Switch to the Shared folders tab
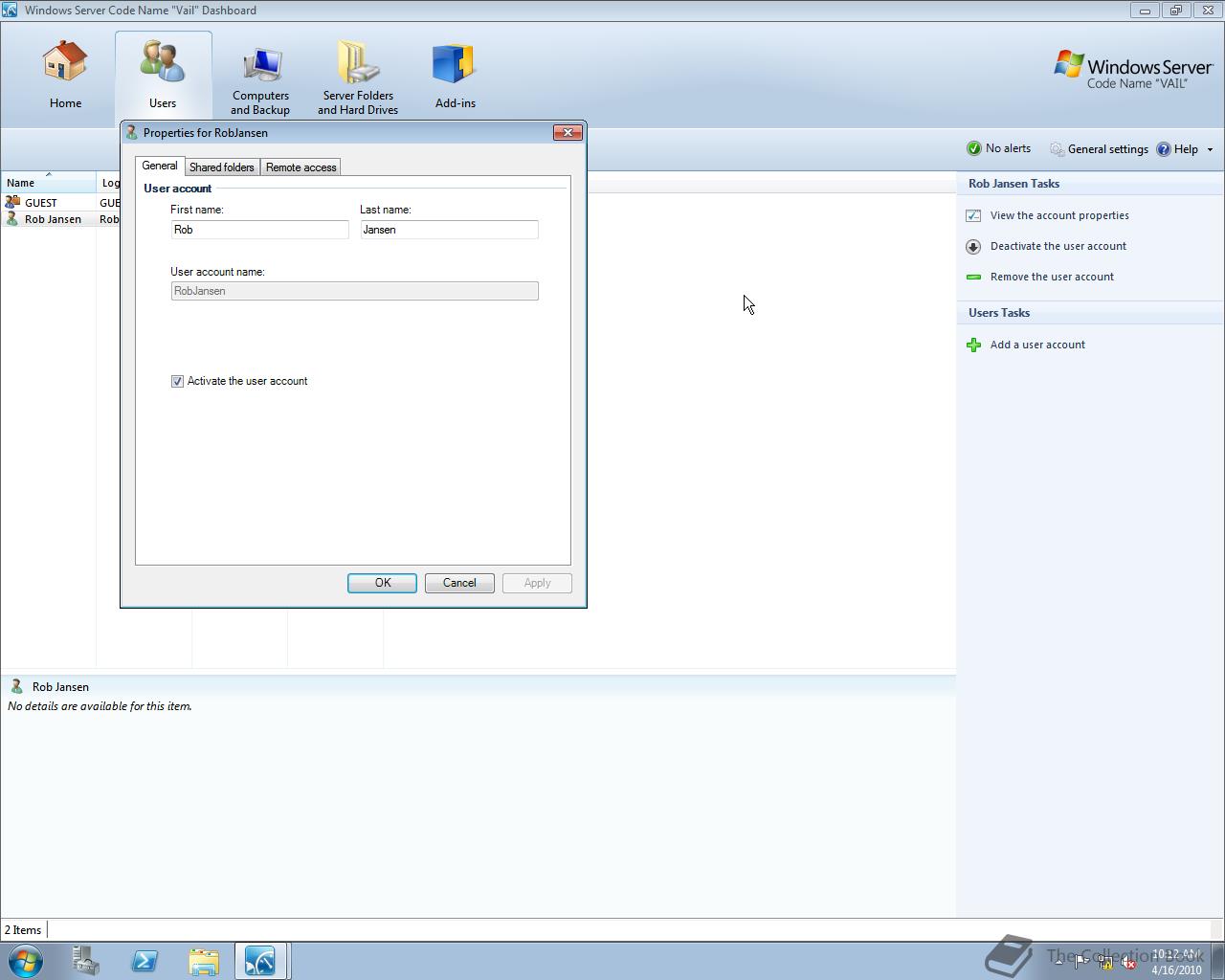This screenshot has width=1225, height=980. coord(222,167)
